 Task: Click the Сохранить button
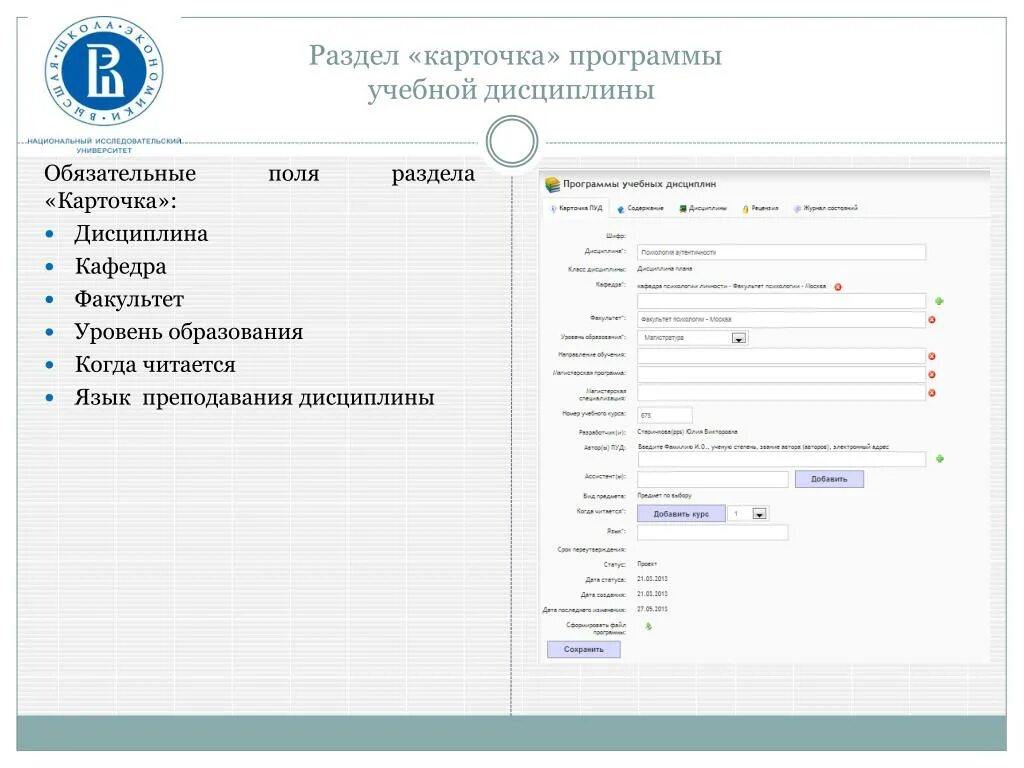(x=583, y=649)
